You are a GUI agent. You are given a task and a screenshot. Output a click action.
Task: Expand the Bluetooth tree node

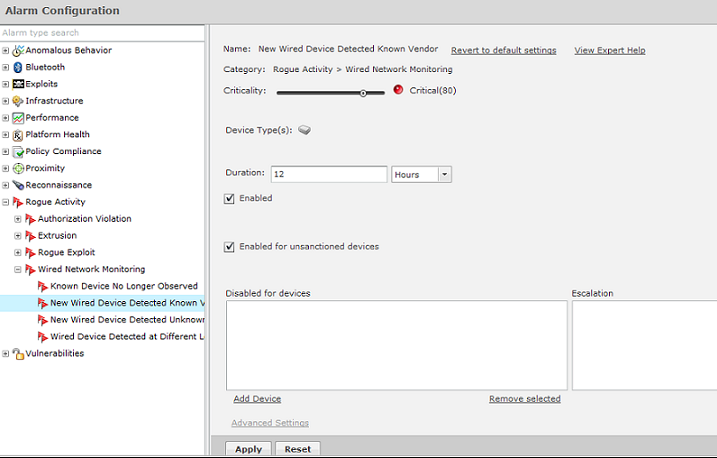pyautogui.click(x=5, y=68)
